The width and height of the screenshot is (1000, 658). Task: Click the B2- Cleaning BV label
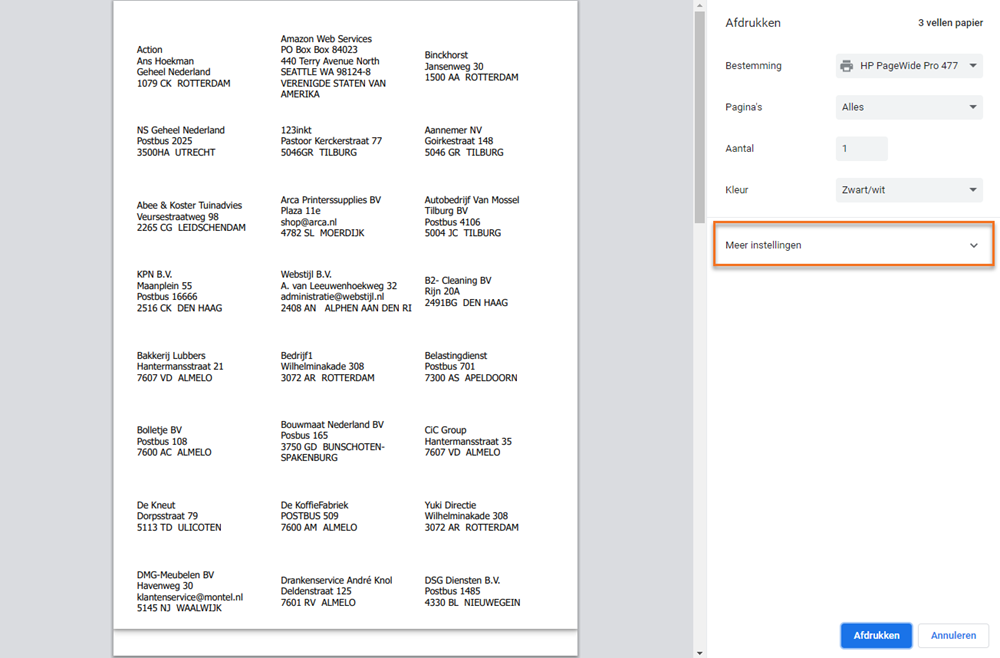(466, 291)
